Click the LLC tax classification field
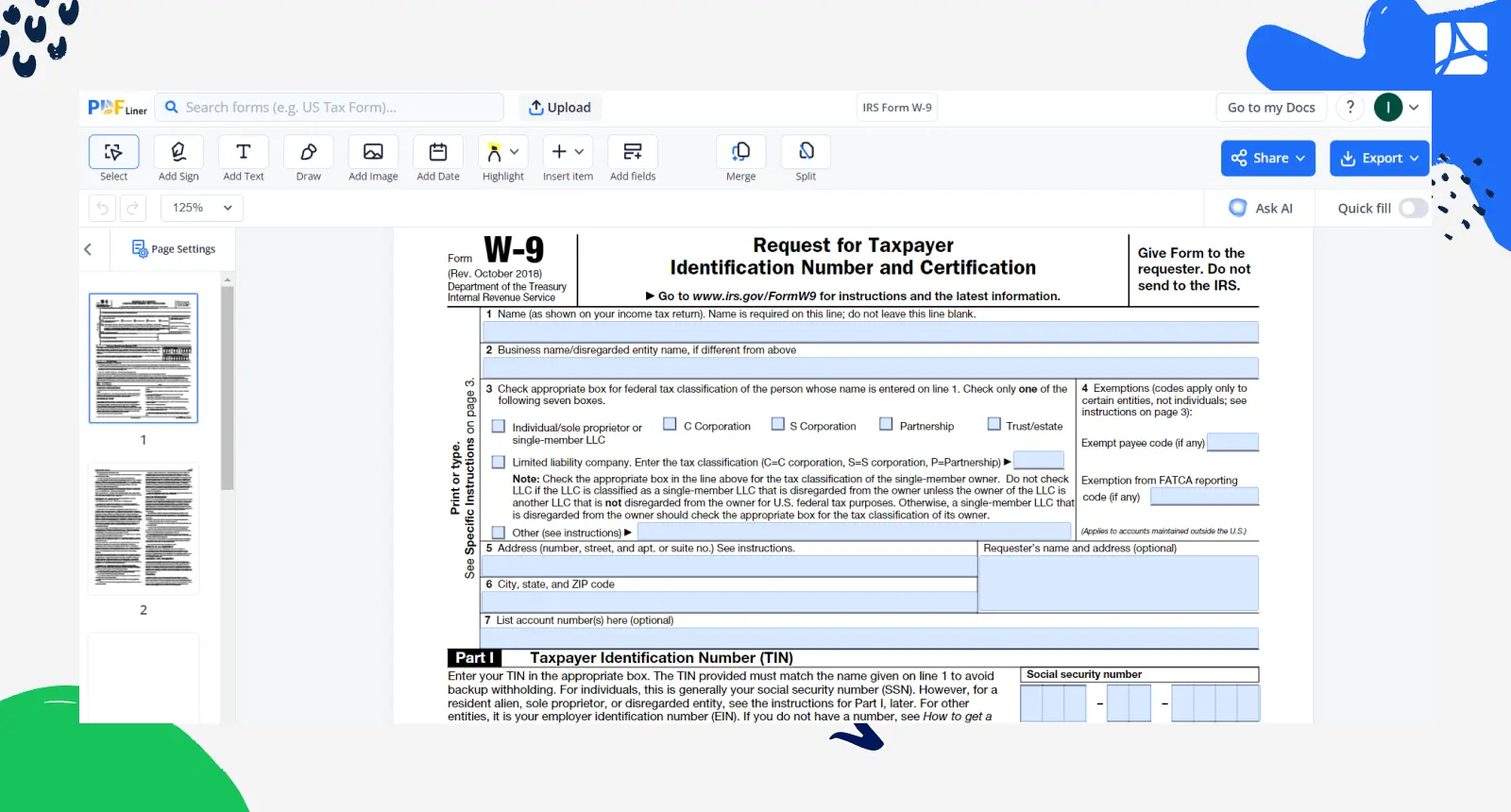The width and height of the screenshot is (1511, 812). [x=1039, y=460]
